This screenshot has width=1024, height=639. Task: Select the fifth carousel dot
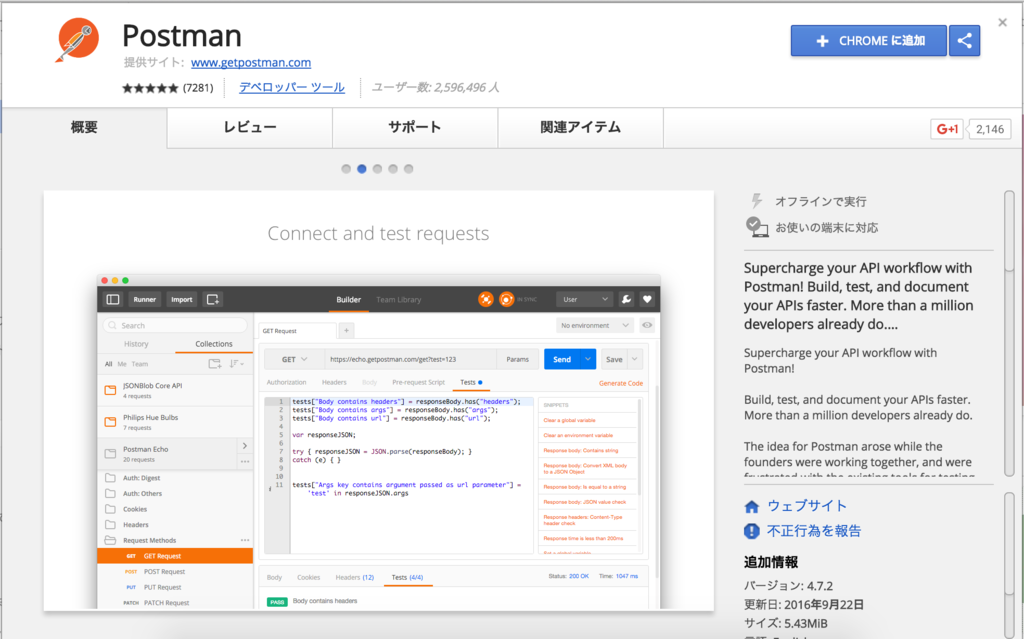tap(409, 169)
